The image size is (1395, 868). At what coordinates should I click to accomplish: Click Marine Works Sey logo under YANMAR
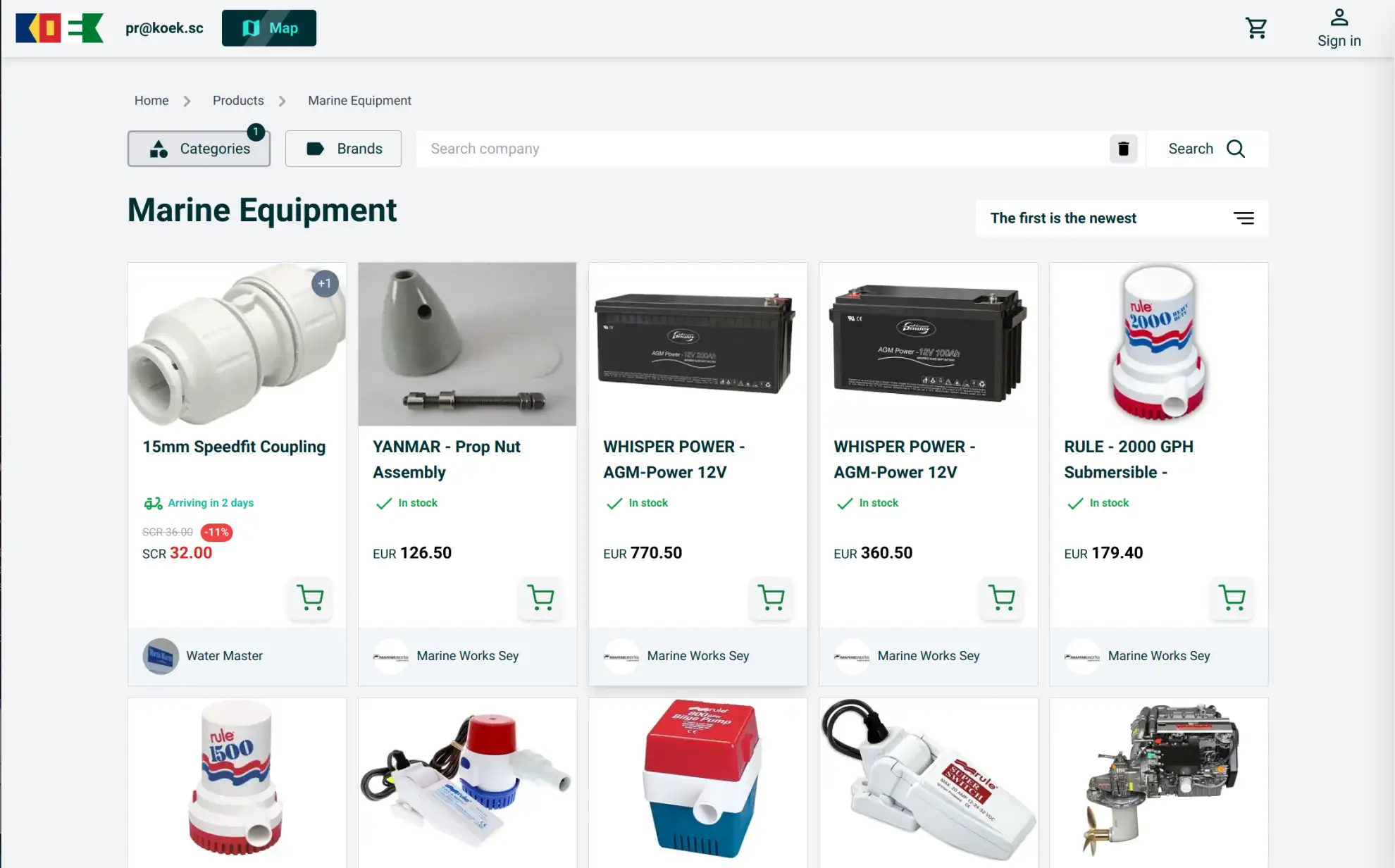pos(391,656)
